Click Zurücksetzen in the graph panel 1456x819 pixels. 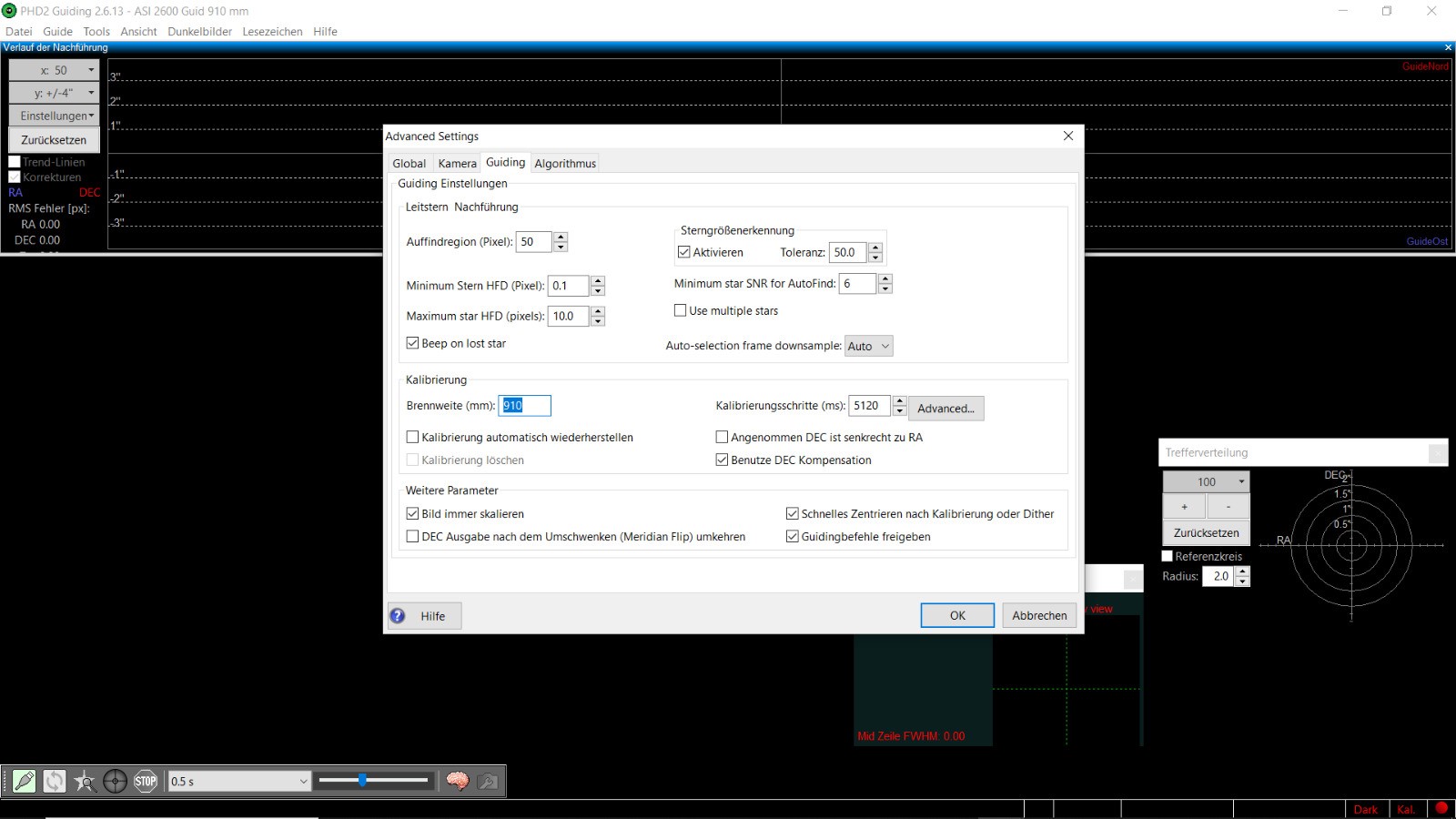tap(54, 140)
